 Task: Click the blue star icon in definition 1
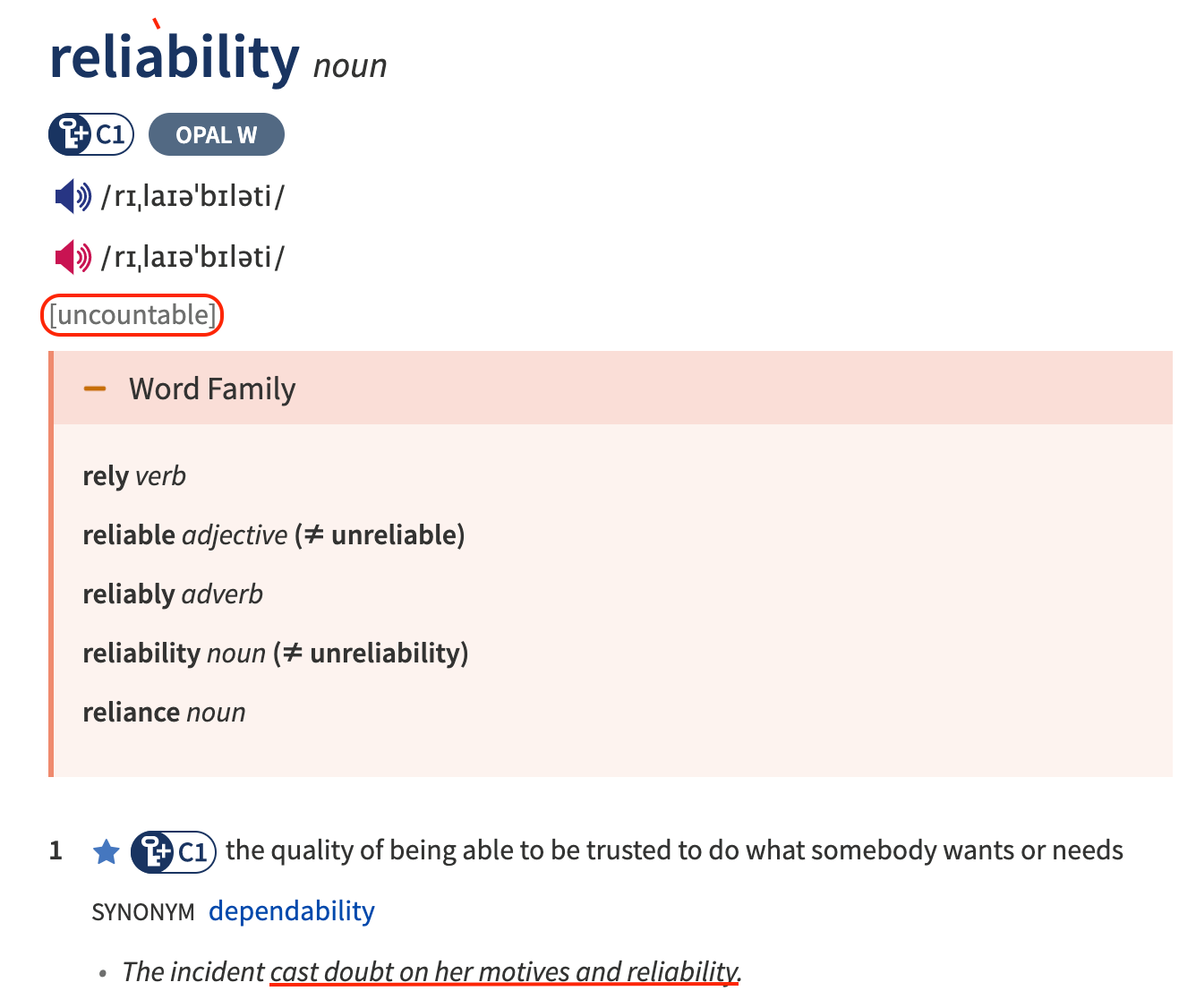click(107, 851)
